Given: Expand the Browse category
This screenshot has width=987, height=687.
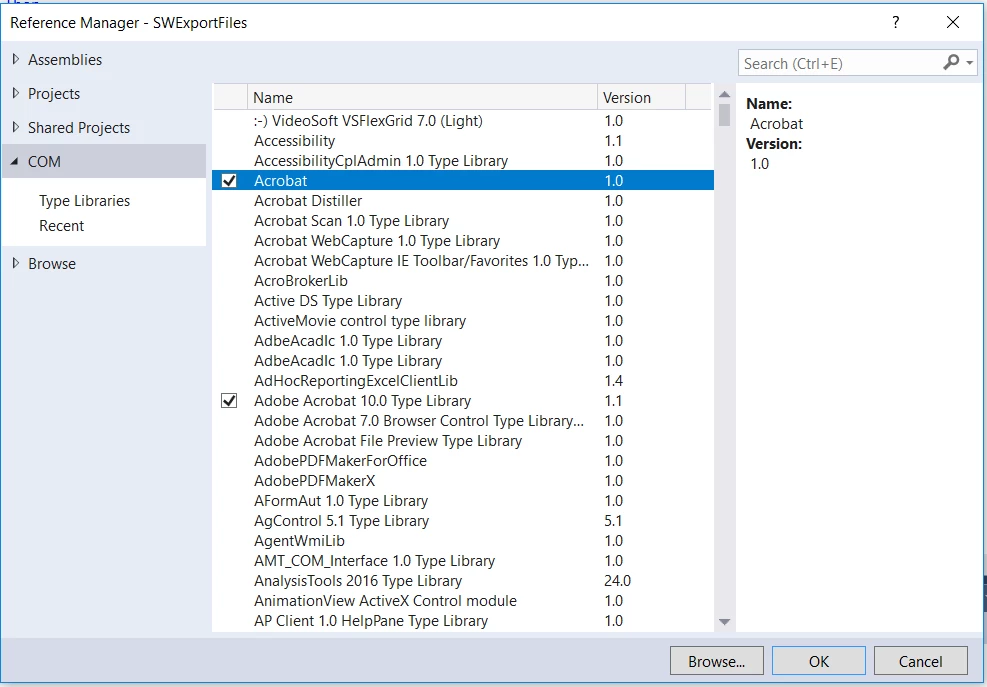Looking at the screenshot, I should [16, 263].
